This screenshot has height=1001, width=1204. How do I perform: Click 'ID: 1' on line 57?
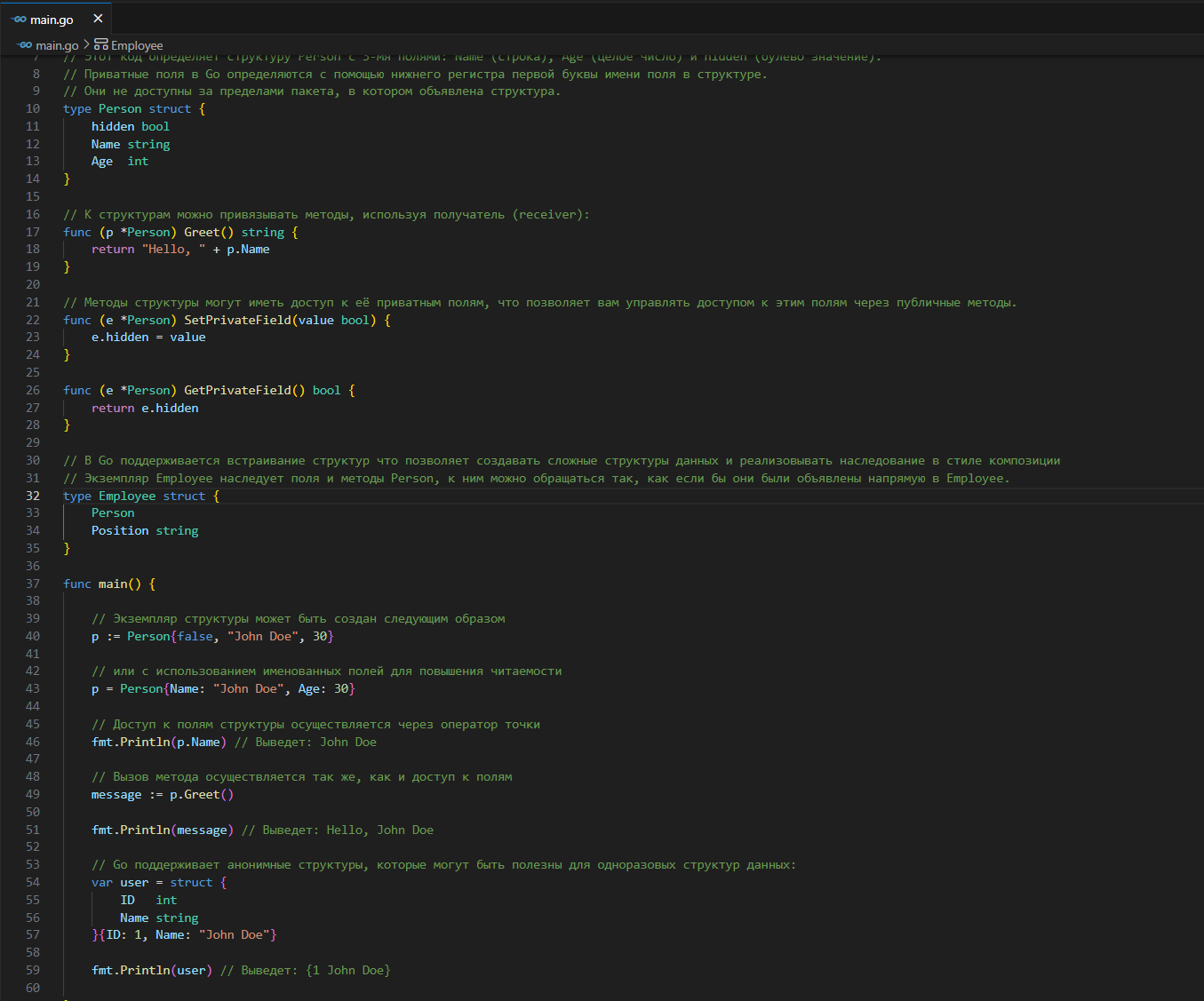click(x=124, y=934)
